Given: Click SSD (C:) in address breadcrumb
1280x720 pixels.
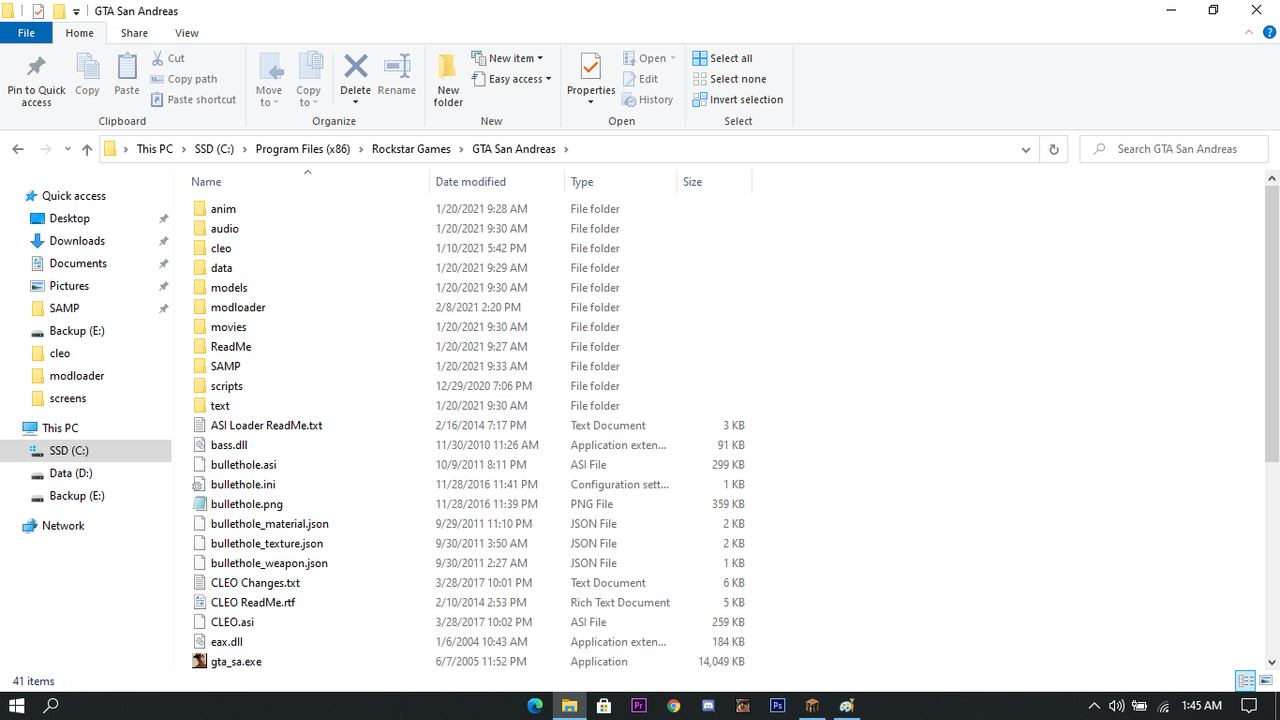Looking at the screenshot, I should (x=214, y=149).
